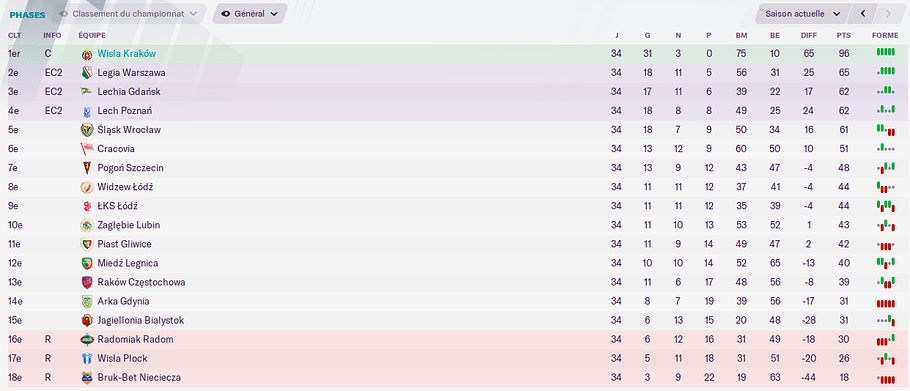Open the Général view dropdown
Screen dimensions: 910x391
[x=250, y=13]
